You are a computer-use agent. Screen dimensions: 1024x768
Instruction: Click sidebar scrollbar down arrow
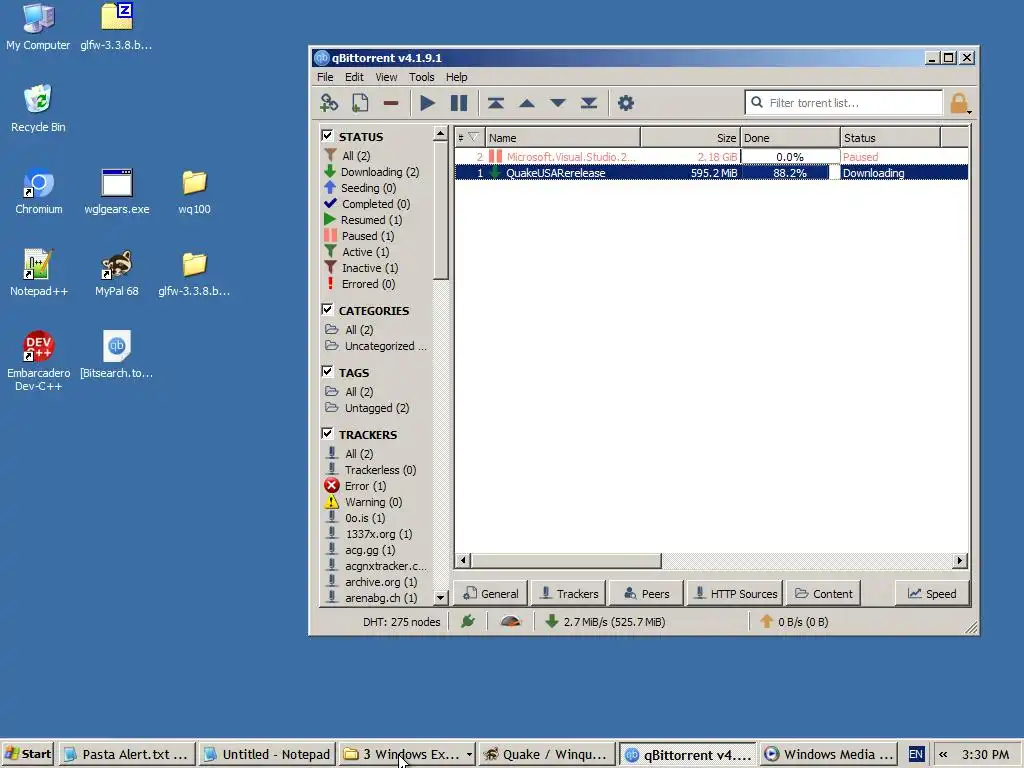point(440,598)
